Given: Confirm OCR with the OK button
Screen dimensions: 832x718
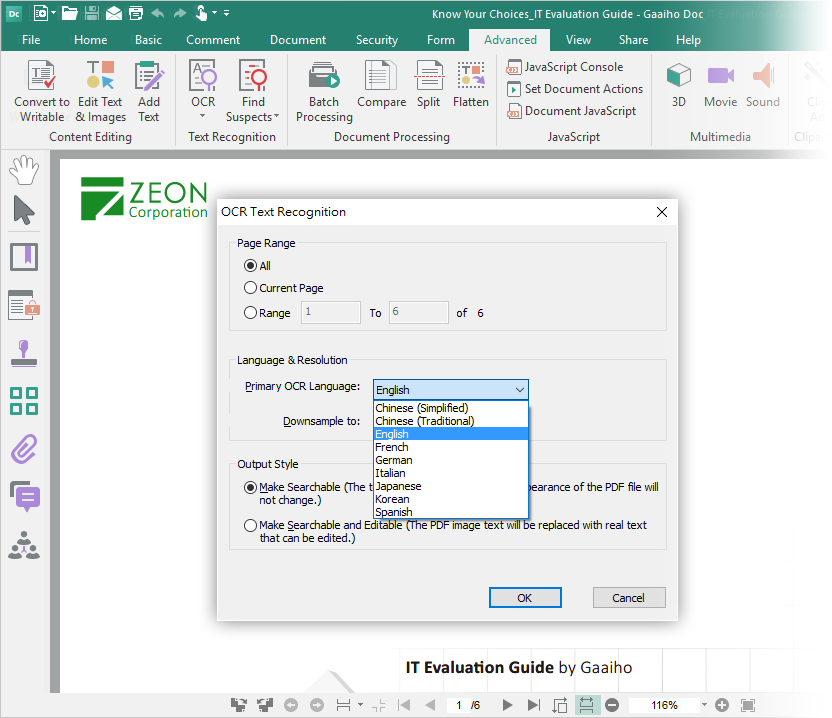Looking at the screenshot, I should click(x=525, y=598).
